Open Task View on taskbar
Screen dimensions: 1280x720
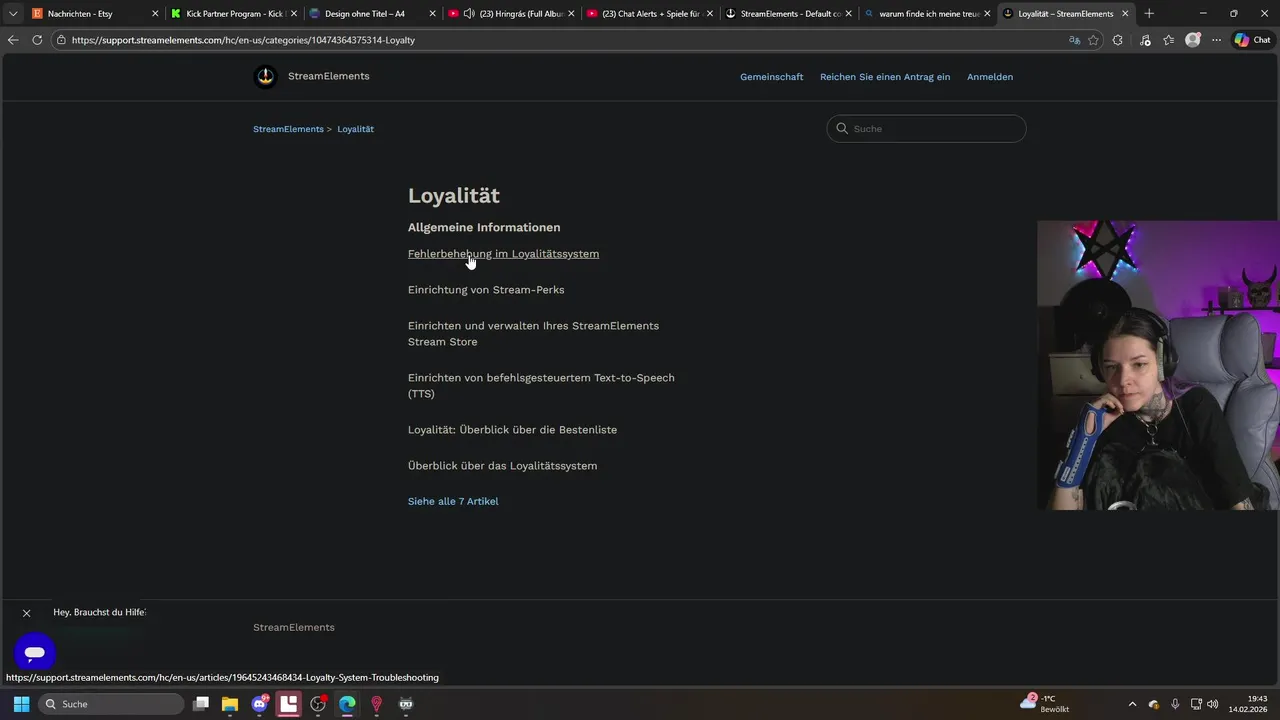201,704
